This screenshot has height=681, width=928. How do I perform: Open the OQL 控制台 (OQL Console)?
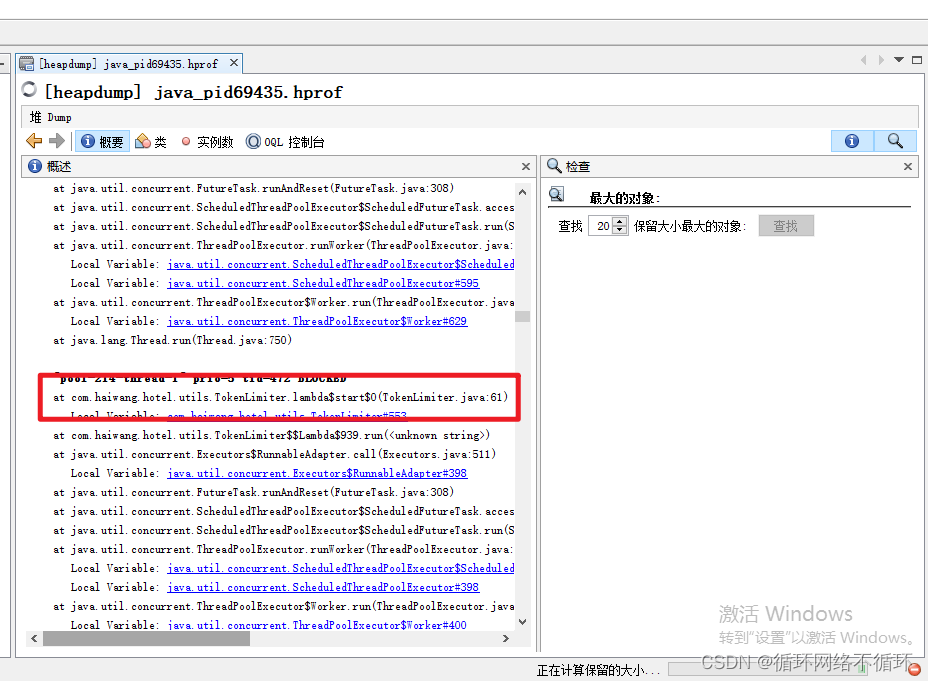click(285, 141)
